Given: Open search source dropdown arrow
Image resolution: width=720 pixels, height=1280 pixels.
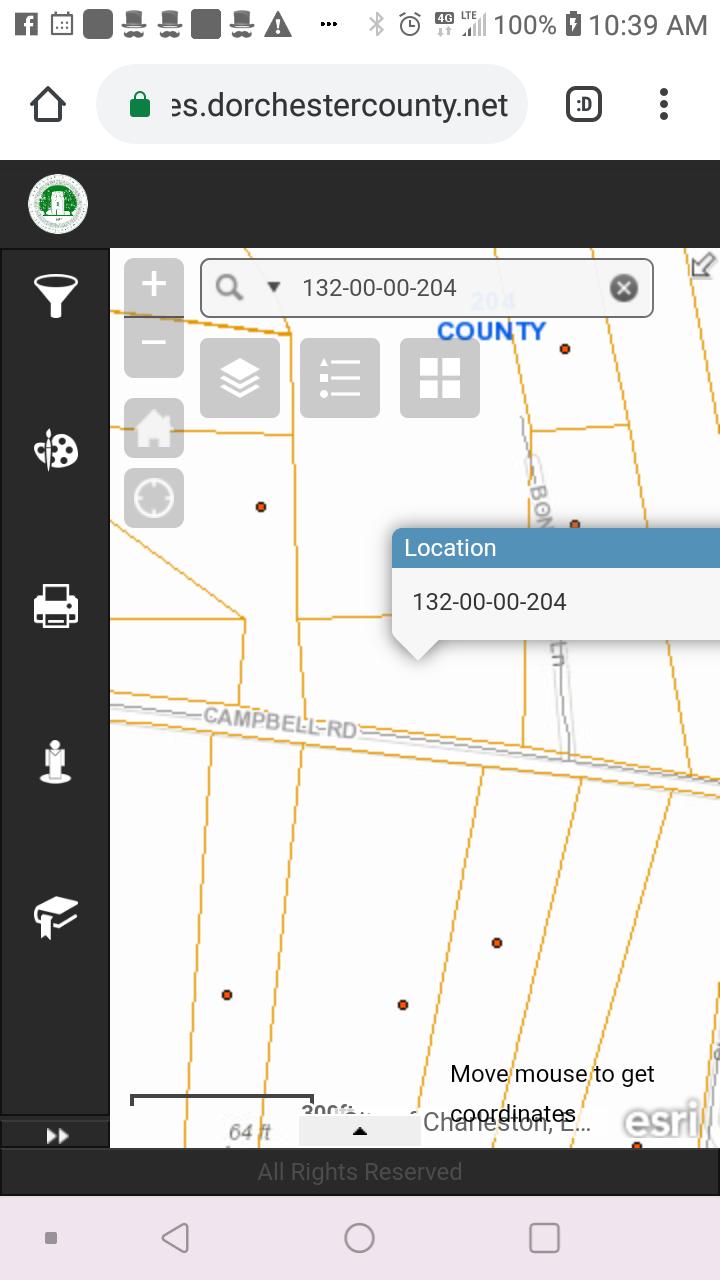Looking at the screenshot, I should pos(273,288).
